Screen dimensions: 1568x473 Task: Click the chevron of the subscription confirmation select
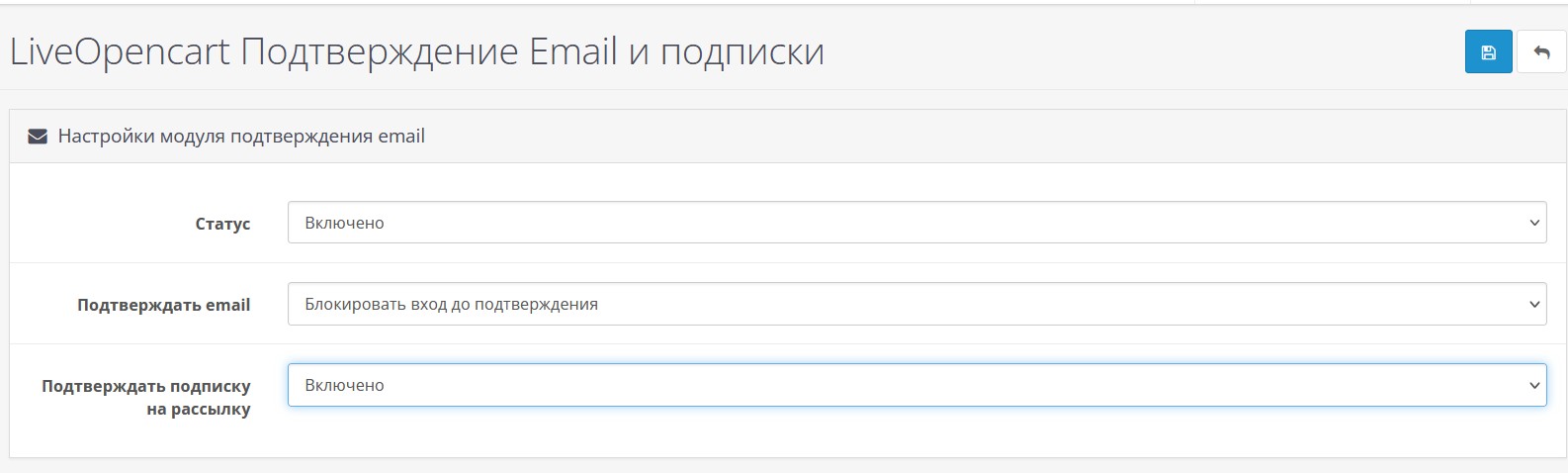click(x=1534, y=385)
